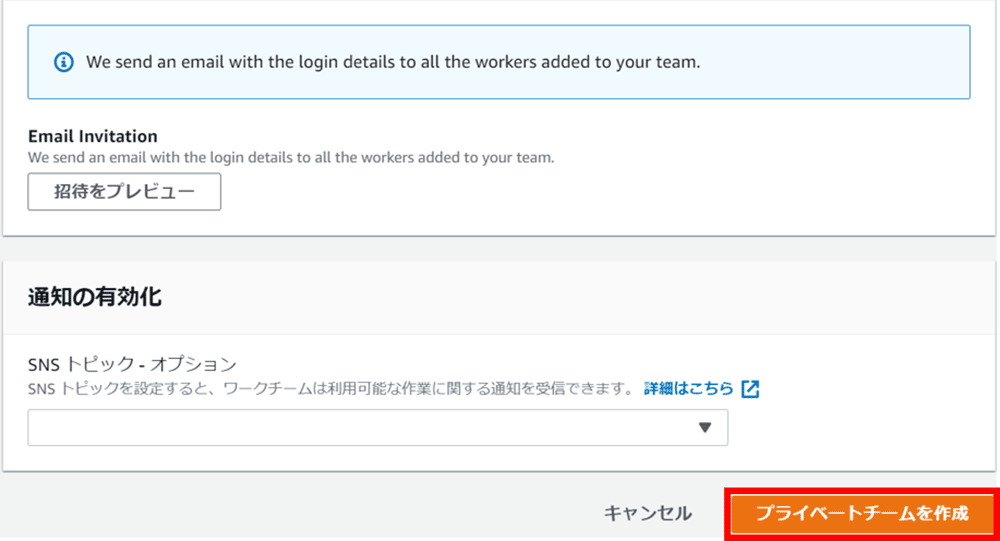1000x541 pixels.
Task: Click the external link icon beside 詳細はこちら
Action: pos(750,389)
